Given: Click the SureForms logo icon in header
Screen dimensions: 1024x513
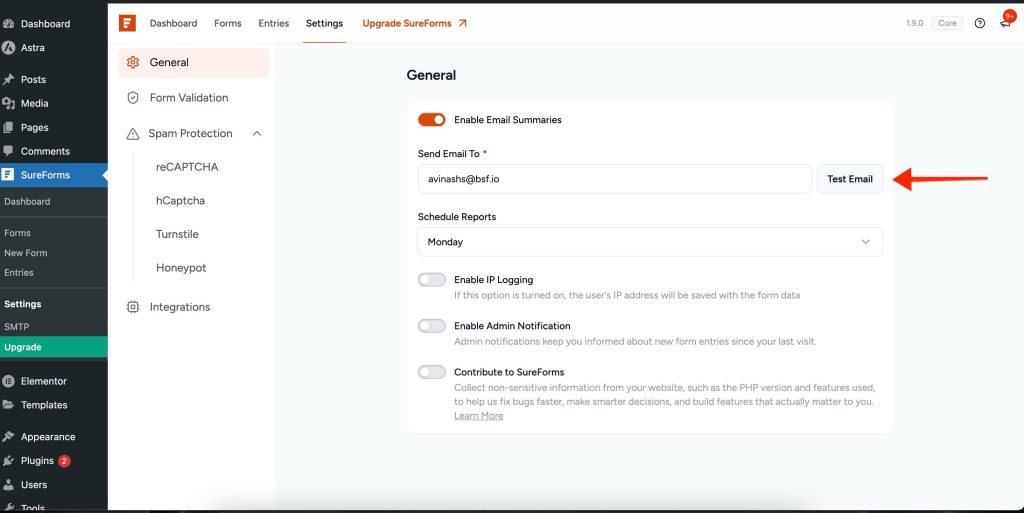Looking at the screenshot, I should click(x=127, y=23).
